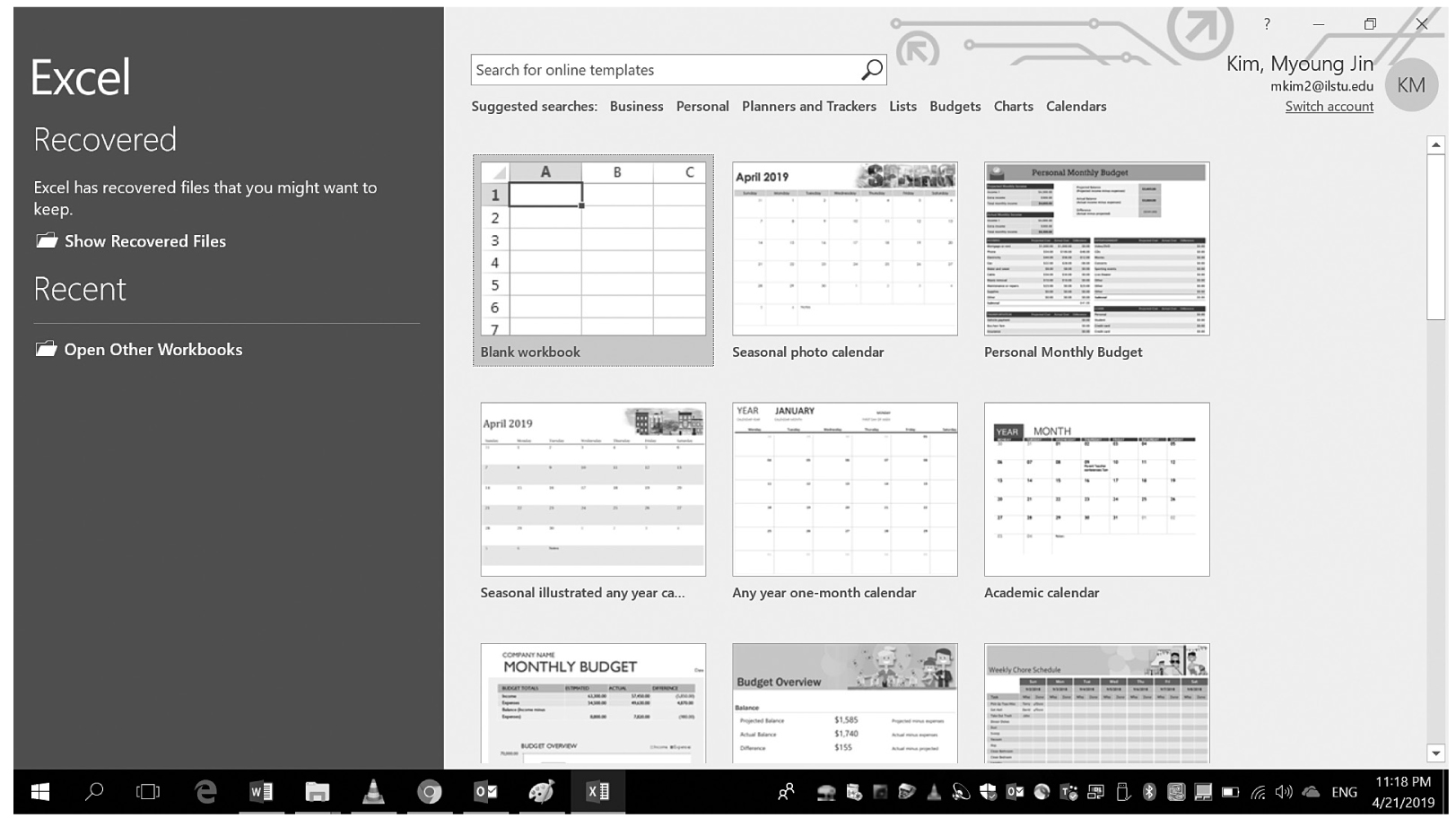Viewport: 1456px width, 818px height.
Task: Open the Seasonal photo calendar template
Action: (844, 260)
